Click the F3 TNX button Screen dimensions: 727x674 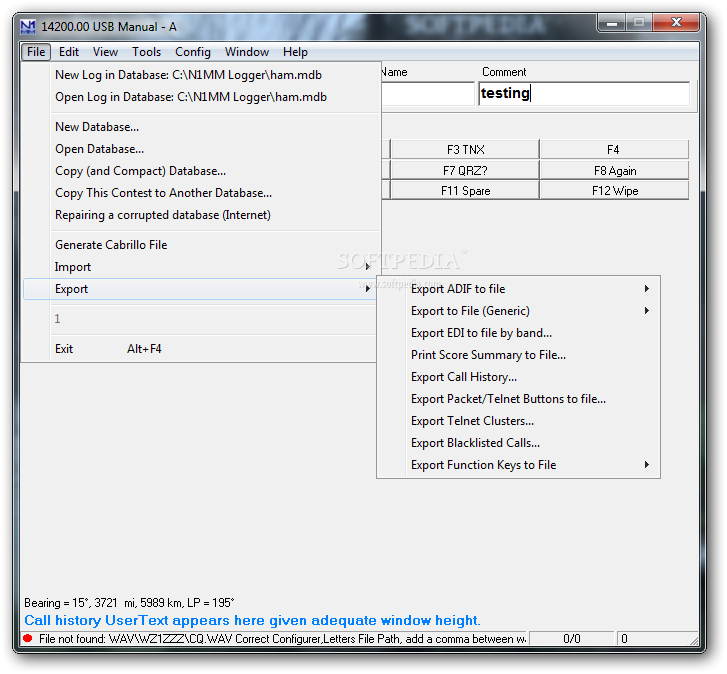click(x=465, y=149)
